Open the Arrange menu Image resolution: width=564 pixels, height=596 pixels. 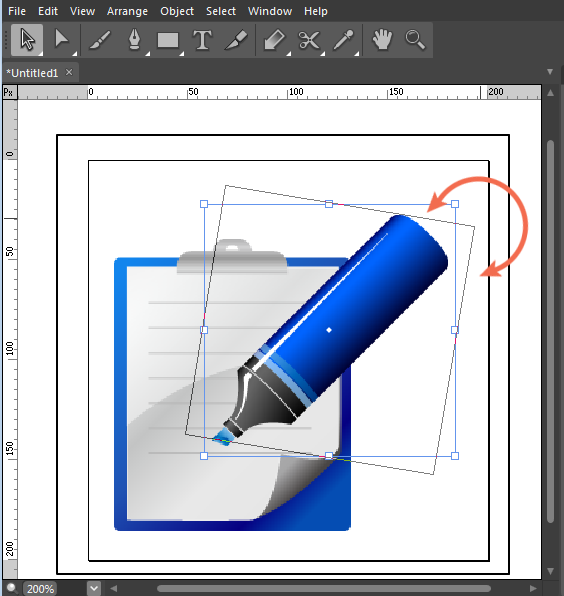pyautogui.click(x=127, y=11)
